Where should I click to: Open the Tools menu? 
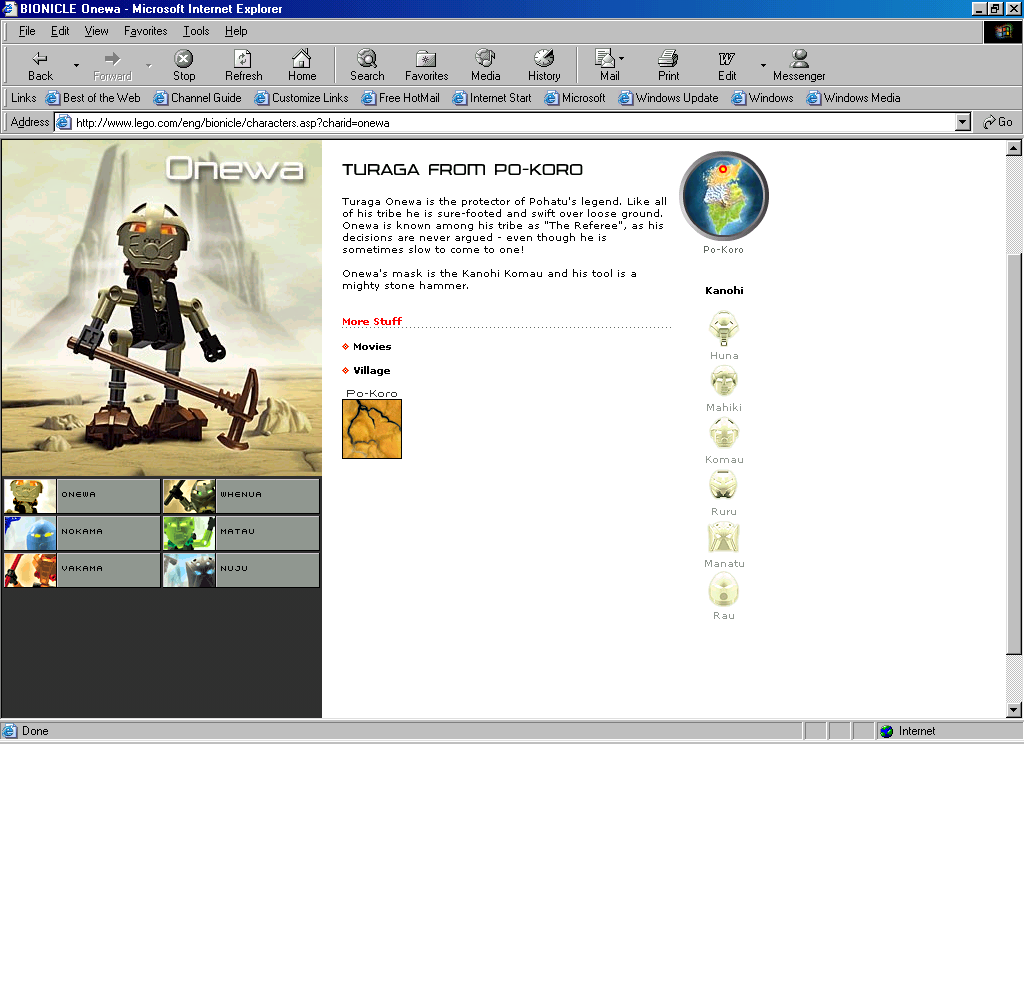pyautogui.click(x=196, y=31)
